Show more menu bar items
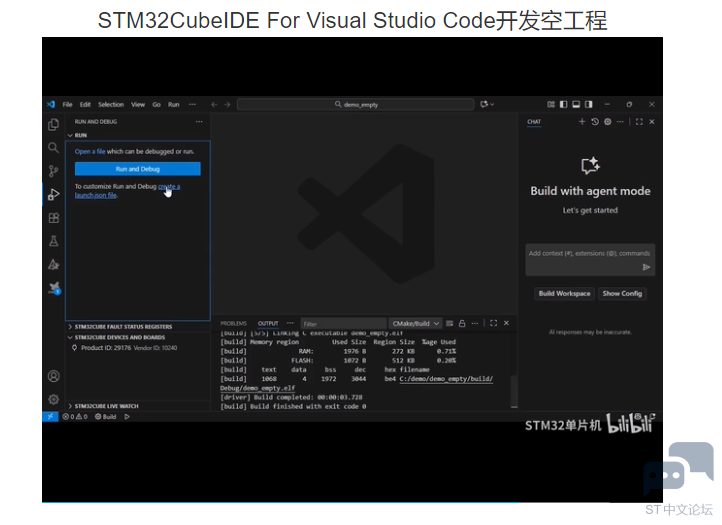The width and height of the screenshot is (722, 525). (x=192, y=105)
